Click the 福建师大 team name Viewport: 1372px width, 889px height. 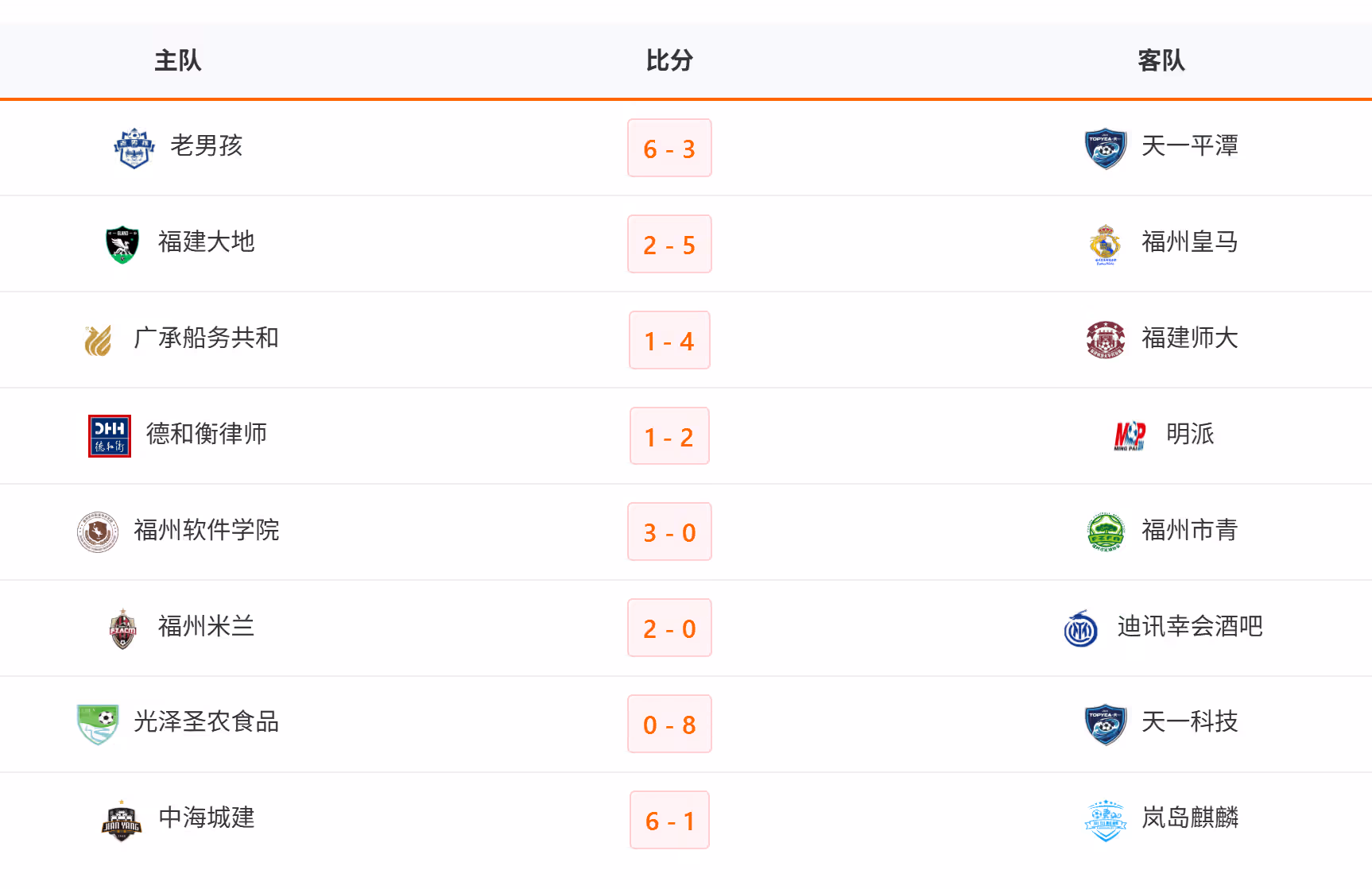1189,338
